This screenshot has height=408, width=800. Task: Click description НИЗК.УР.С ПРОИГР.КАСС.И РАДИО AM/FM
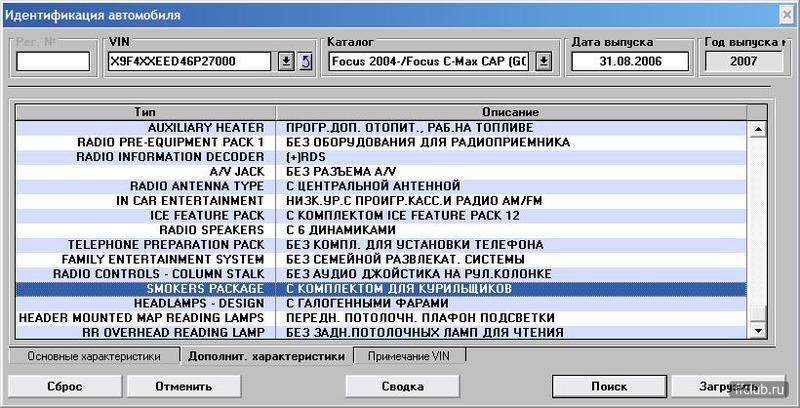(414, 200)
